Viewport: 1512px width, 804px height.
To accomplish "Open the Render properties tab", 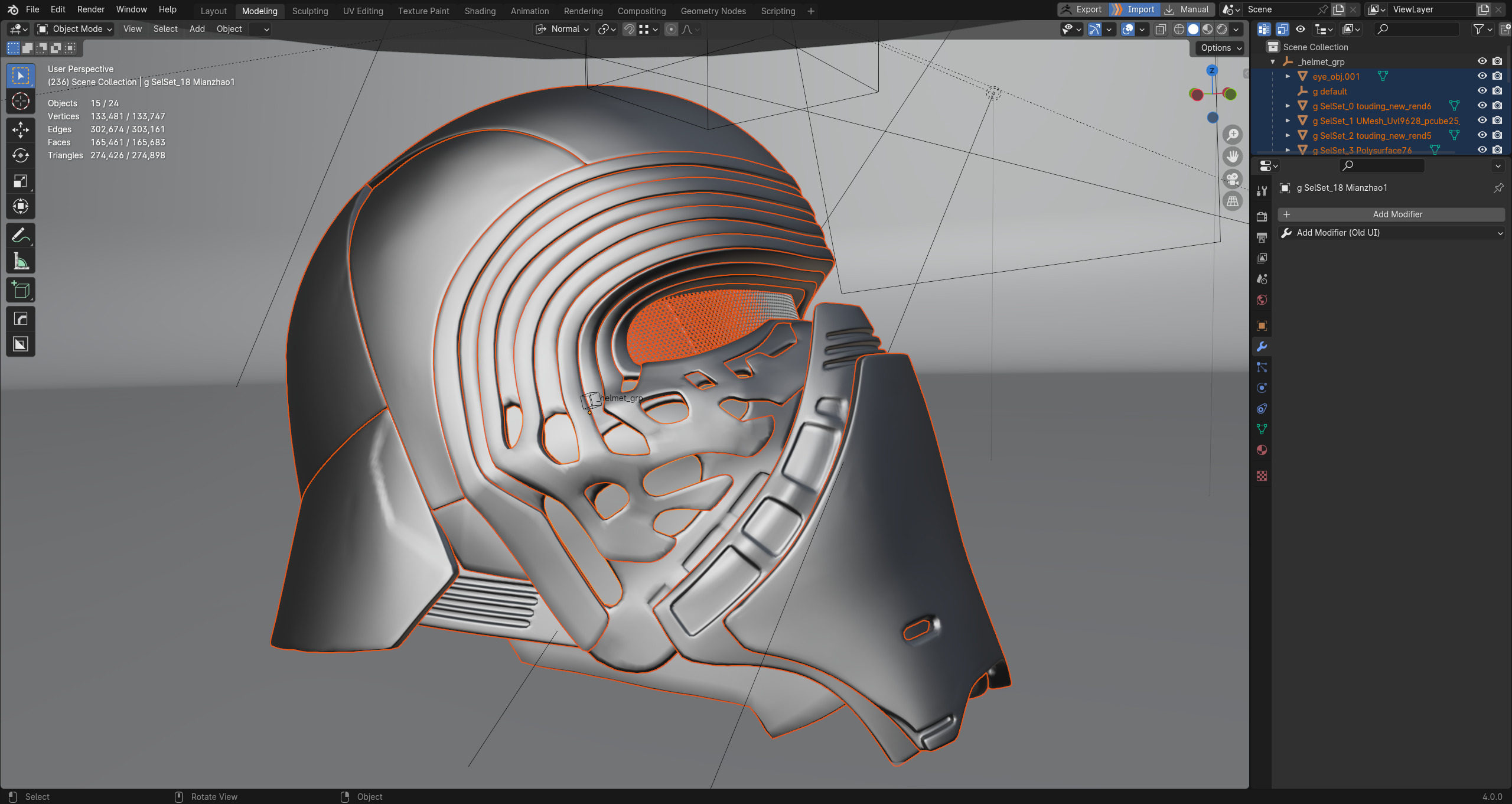I will tap(1262, 217).
